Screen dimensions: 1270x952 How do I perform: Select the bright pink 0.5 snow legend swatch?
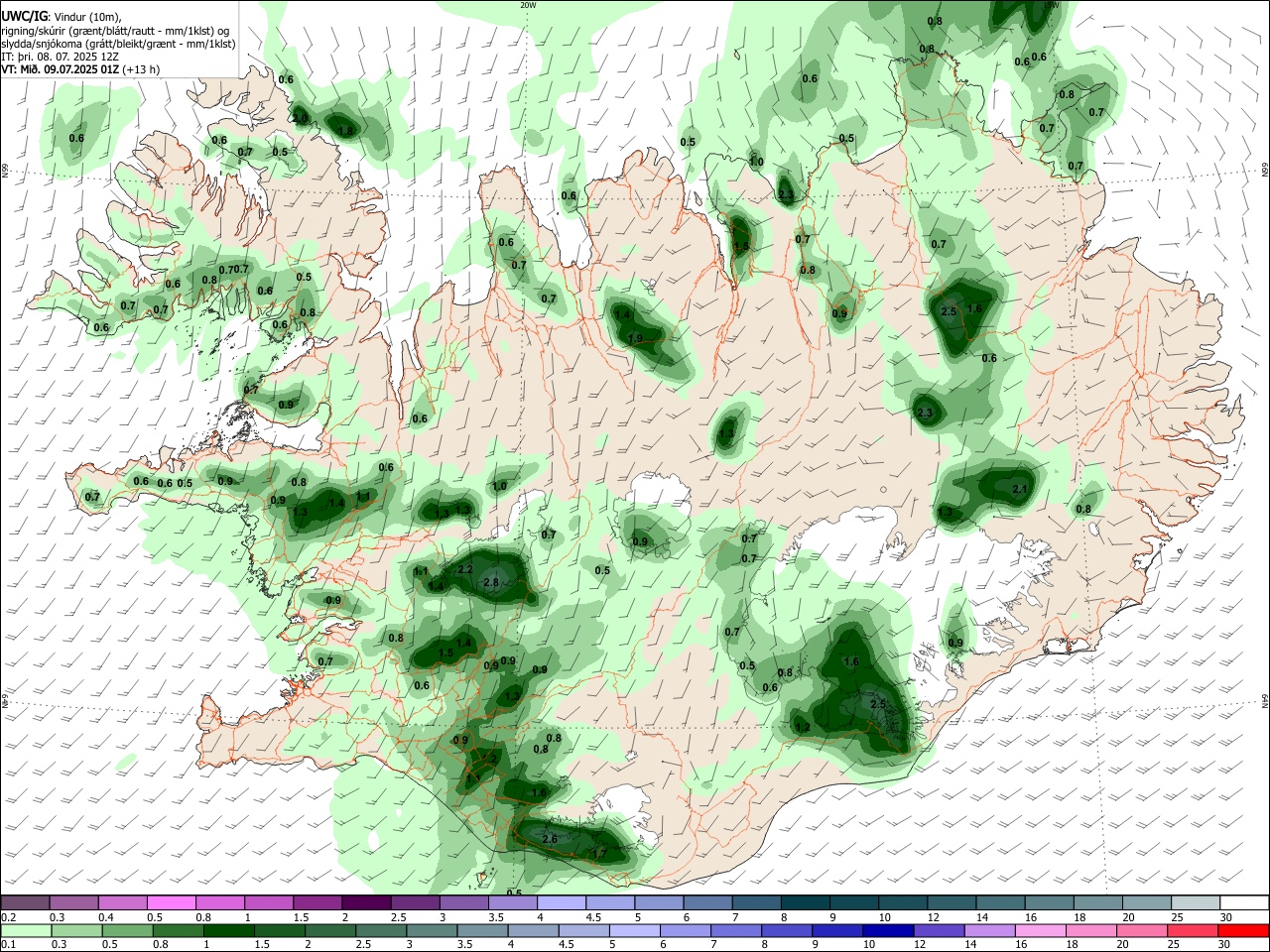172,902
